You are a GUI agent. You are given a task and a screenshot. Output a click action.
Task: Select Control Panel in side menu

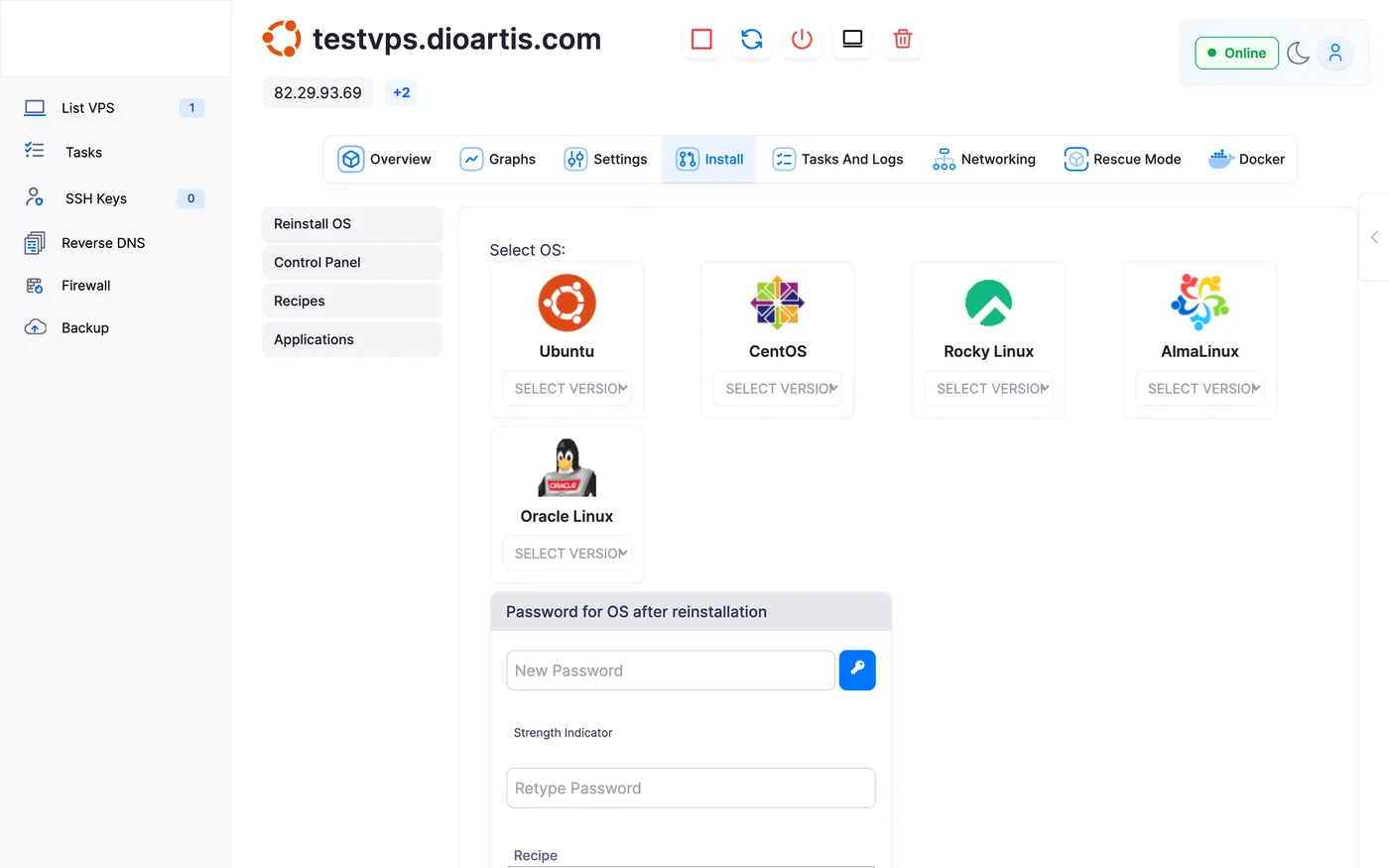tap(352, 262)
